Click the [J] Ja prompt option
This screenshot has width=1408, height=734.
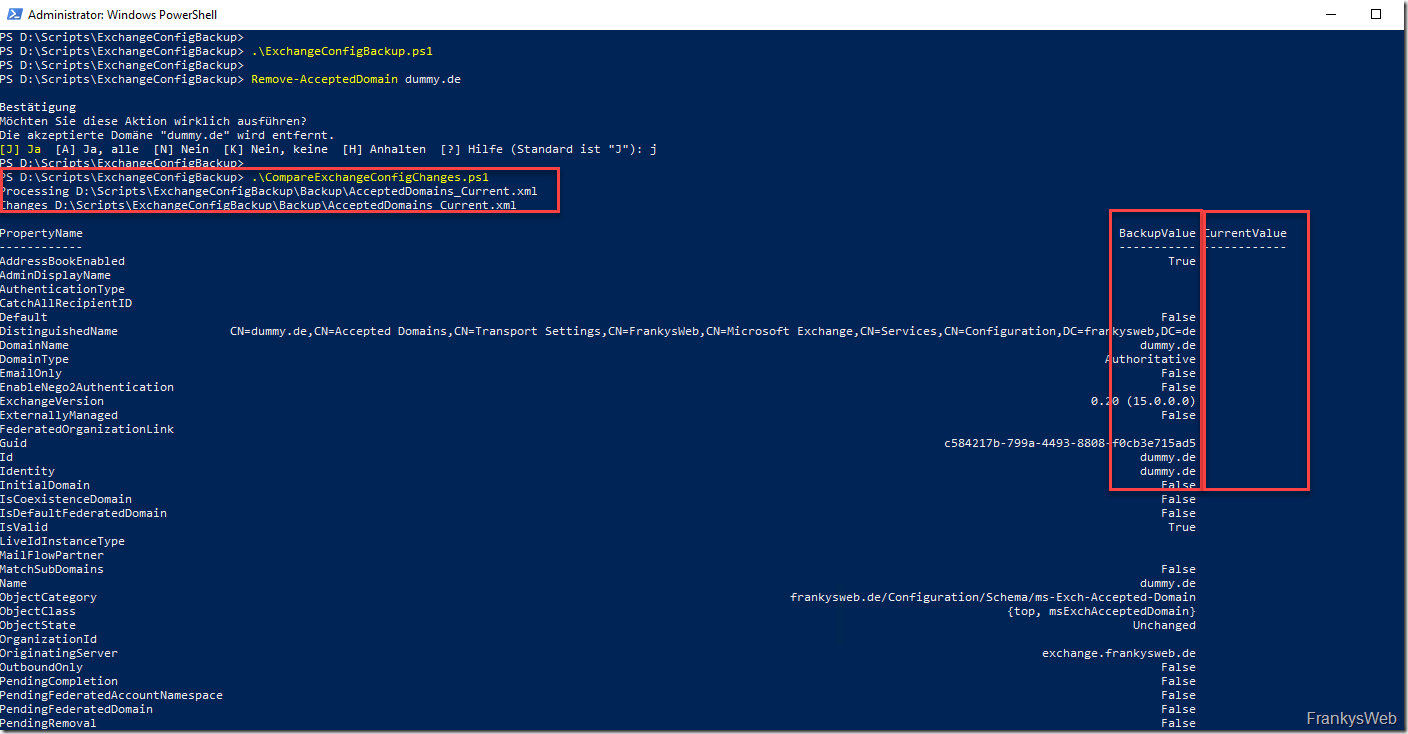coord(21,149)
